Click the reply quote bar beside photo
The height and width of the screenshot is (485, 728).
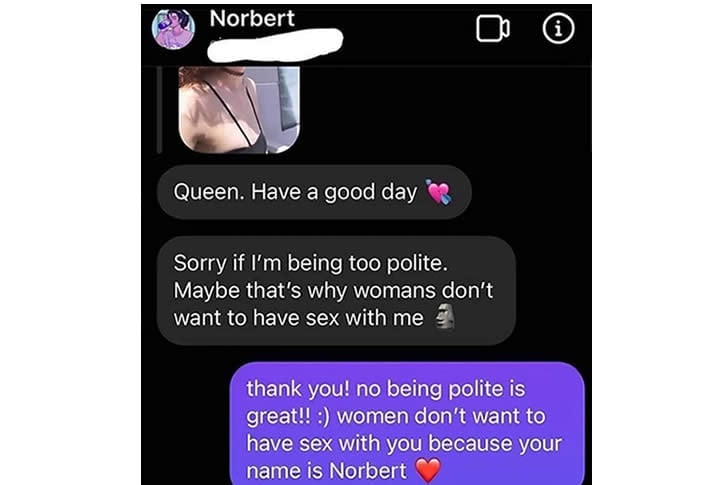[x=160, y=110]
